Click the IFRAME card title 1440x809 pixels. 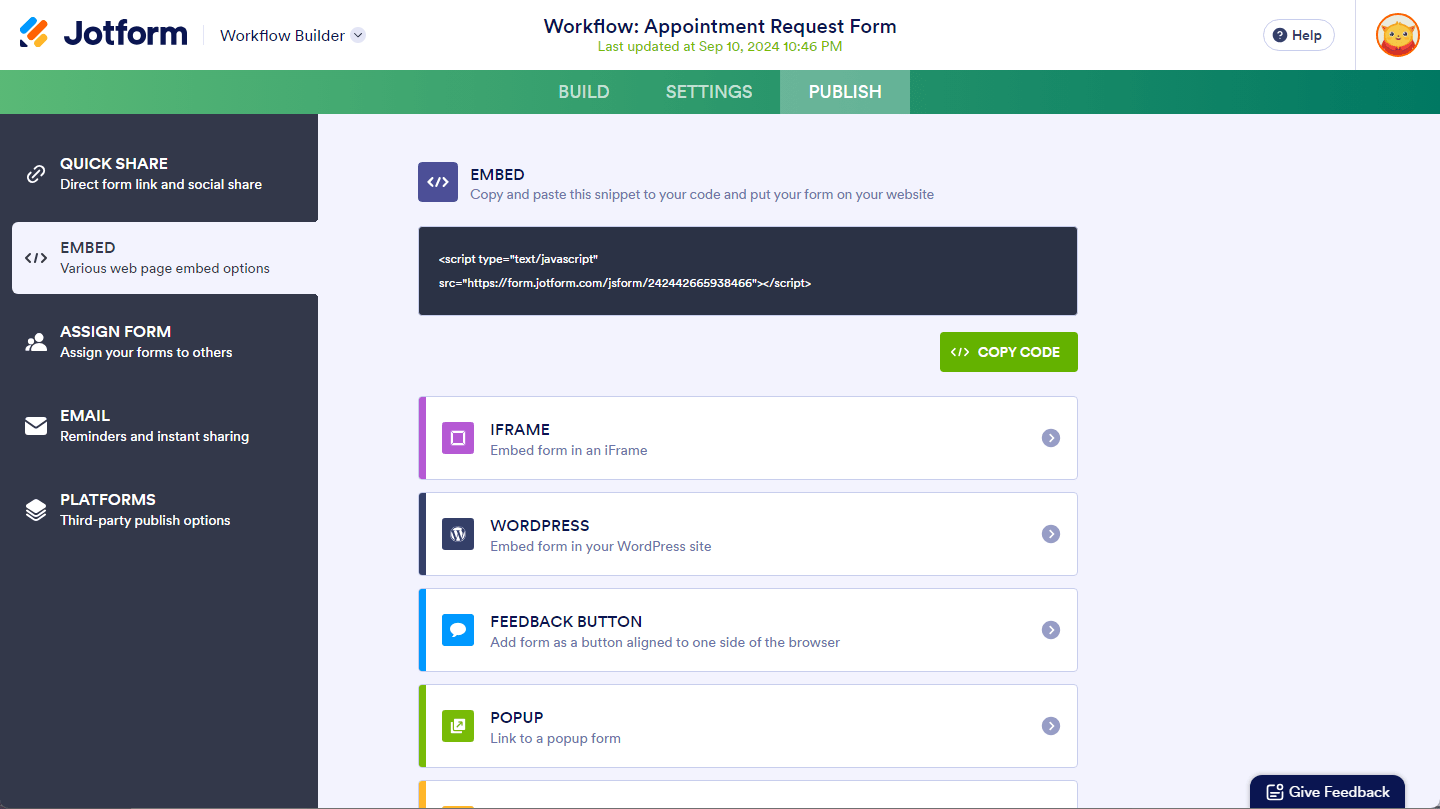[520, 430]
